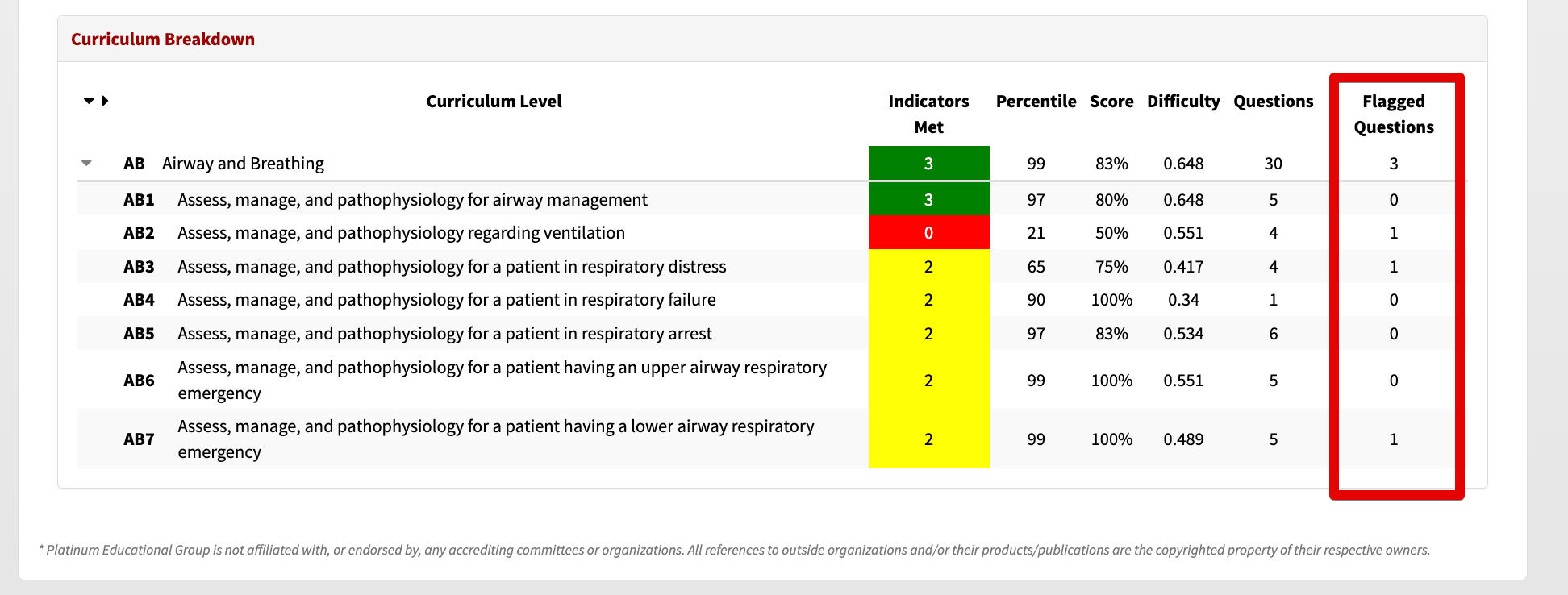The height and width of the screenshot is (595, 1568).
Task: Click the red indicator cell for AB2
Action: (928, 233)
